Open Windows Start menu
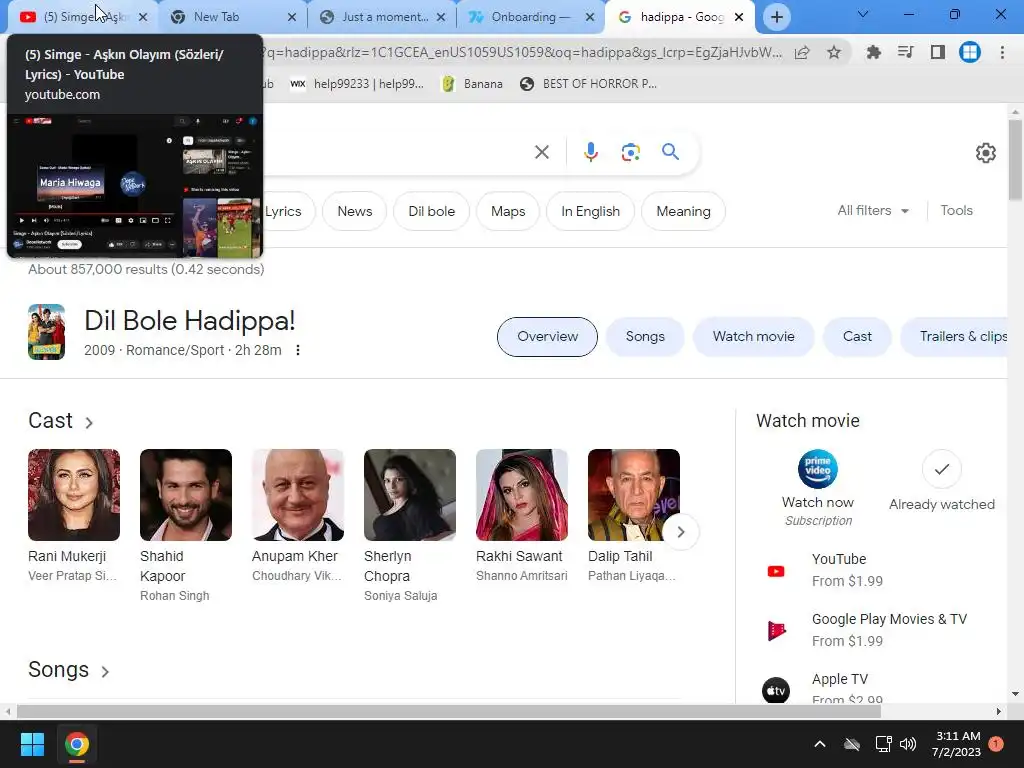The image size is (1024, 768). pos(32,744)
